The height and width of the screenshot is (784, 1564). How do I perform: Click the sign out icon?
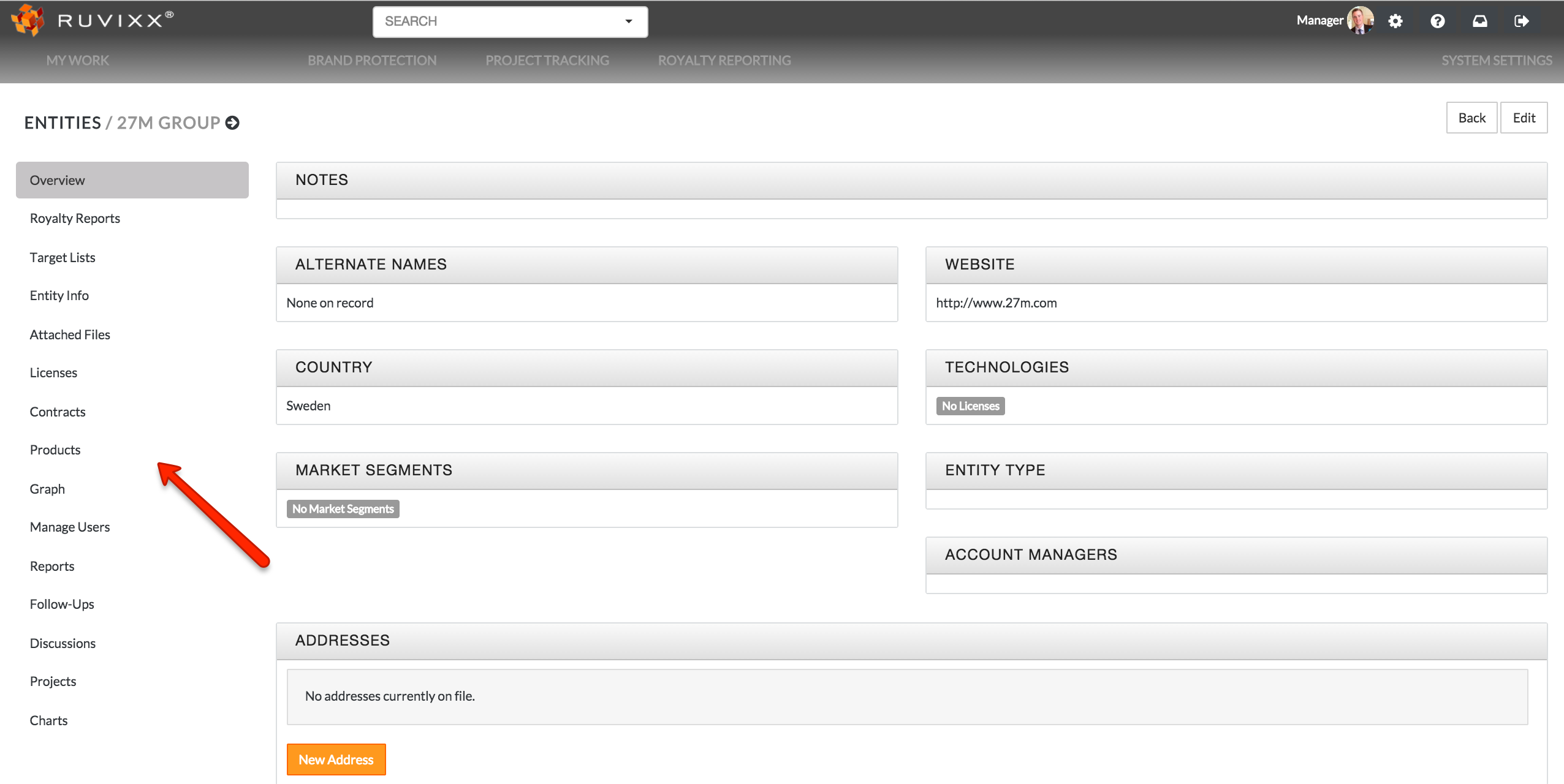[1521, 21]
